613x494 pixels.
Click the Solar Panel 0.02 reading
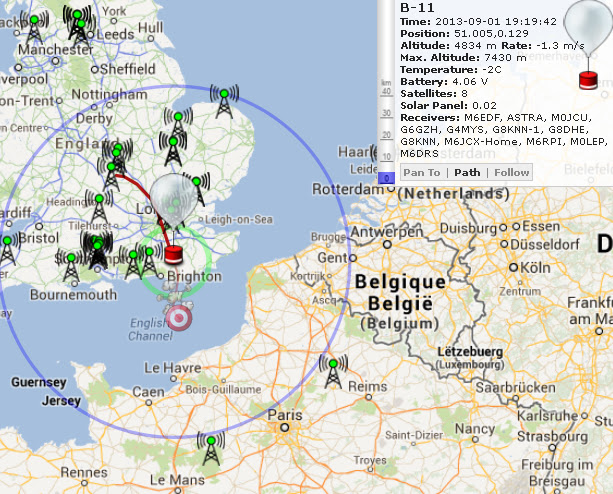[x=448, y=106]
